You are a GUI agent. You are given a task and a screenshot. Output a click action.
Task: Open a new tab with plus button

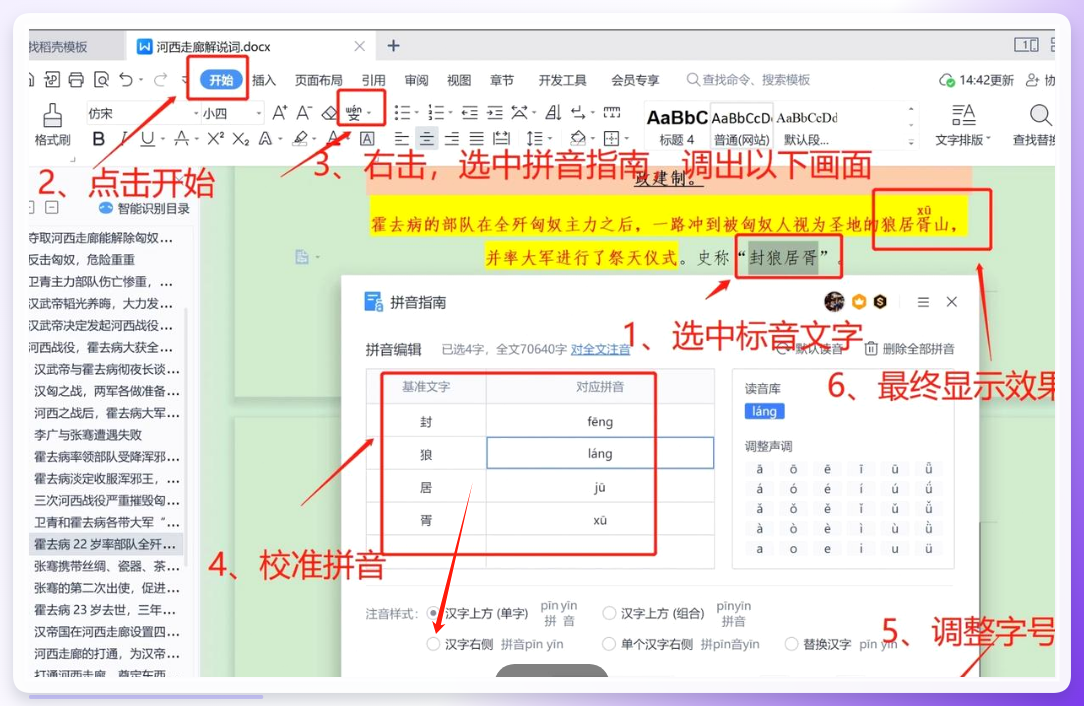pyautogui.click(x=393, y=46)
